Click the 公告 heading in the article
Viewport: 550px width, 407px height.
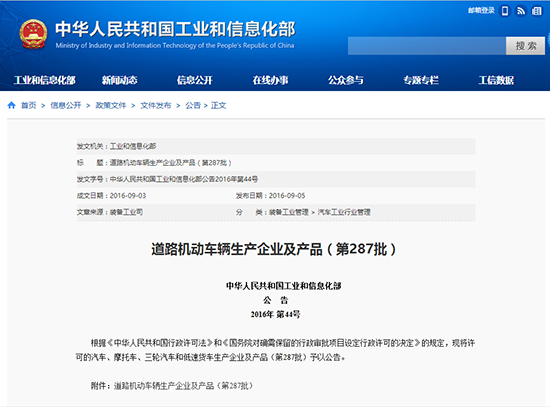pyautogui.click(x=276, y=300)
